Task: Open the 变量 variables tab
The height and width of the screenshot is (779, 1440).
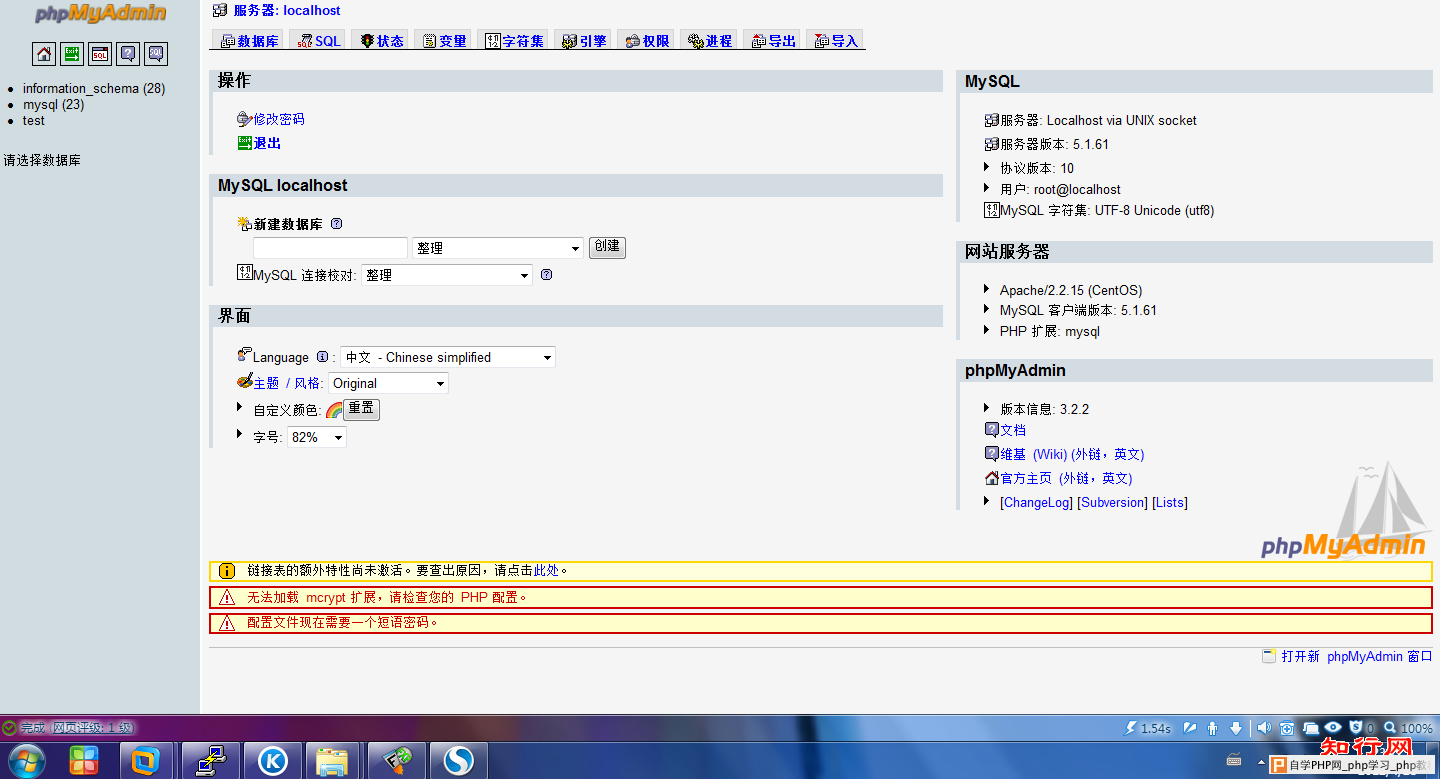Action: click(444, 41)
